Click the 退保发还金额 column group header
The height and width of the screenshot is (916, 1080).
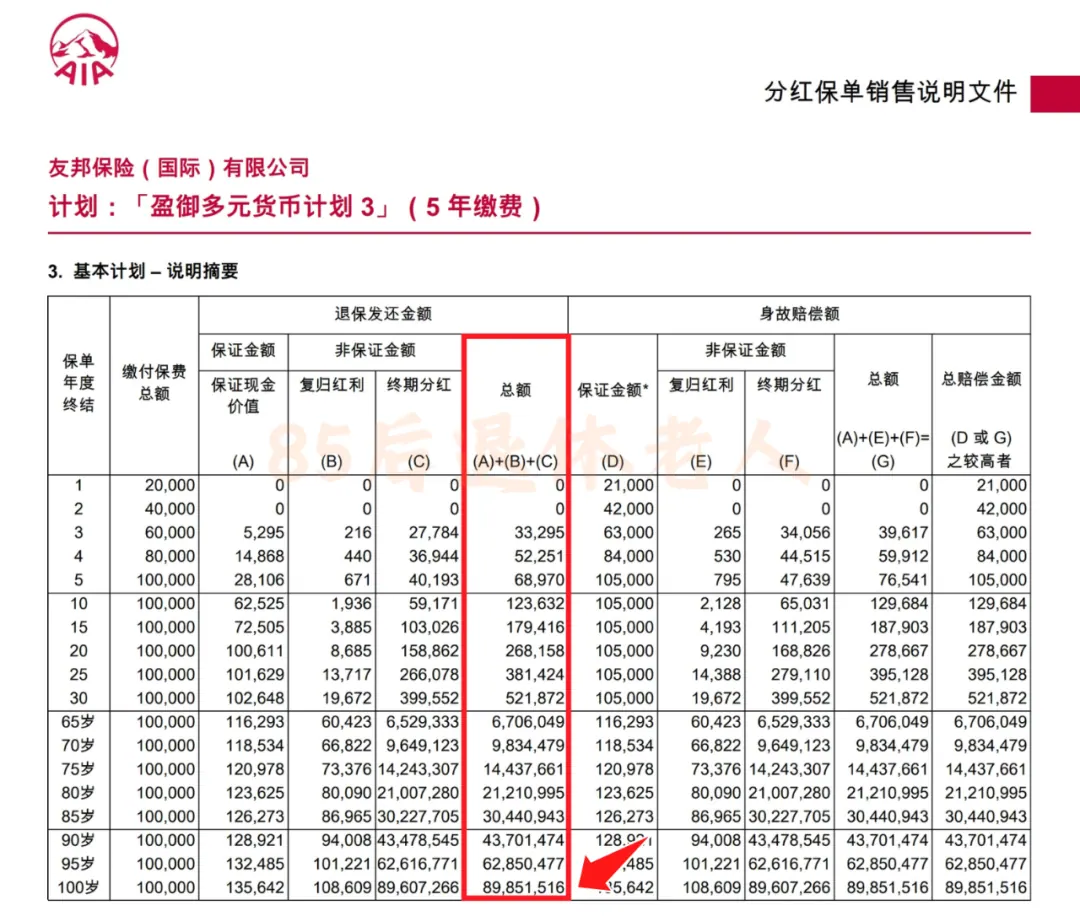383,314
